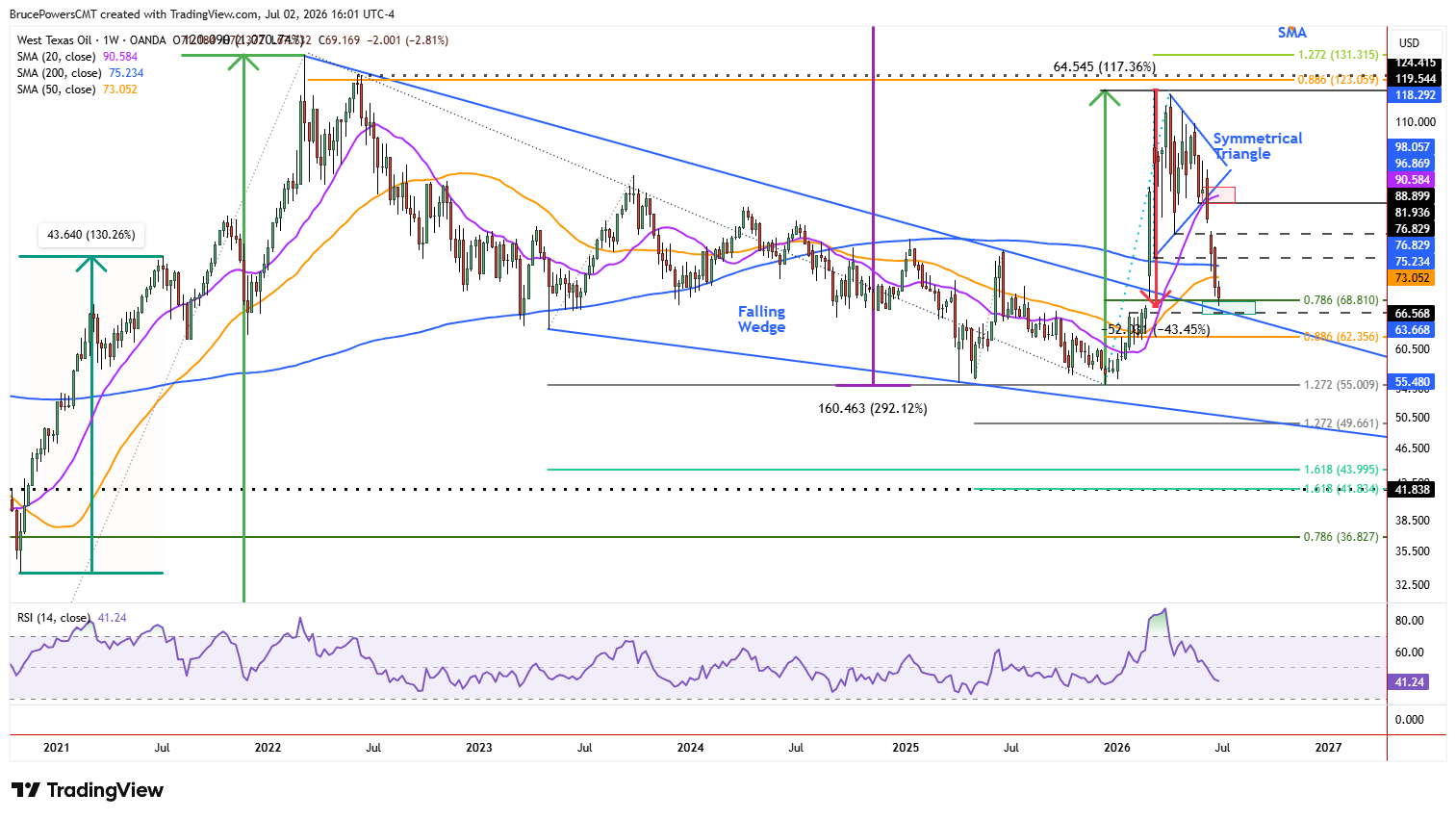Click the TradingView logo at the bottom
The width and height of the screenshot is (1456, 819).
coord(88,790)
